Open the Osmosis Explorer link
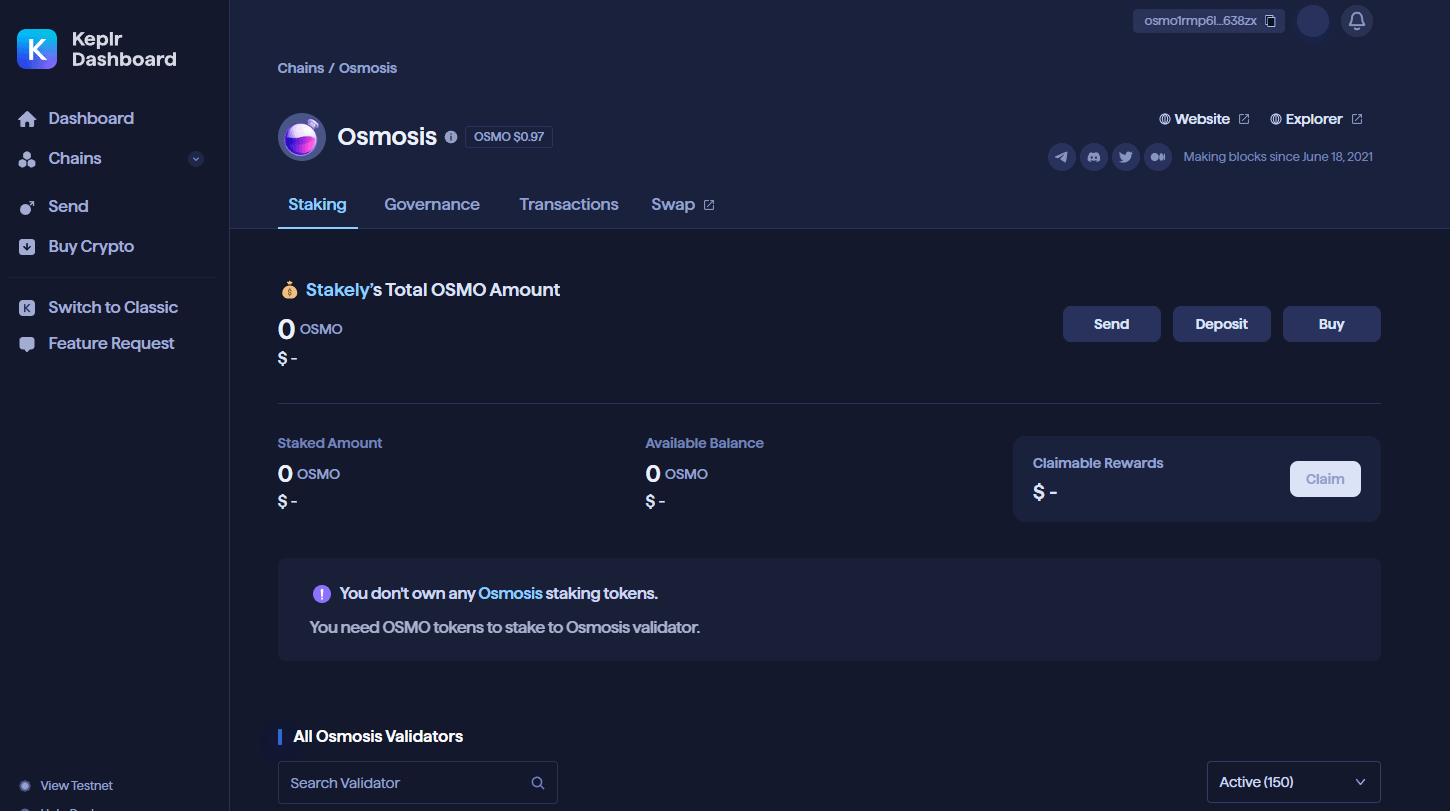Viewport: 1450px width, 811px height. pos(1316,119)
